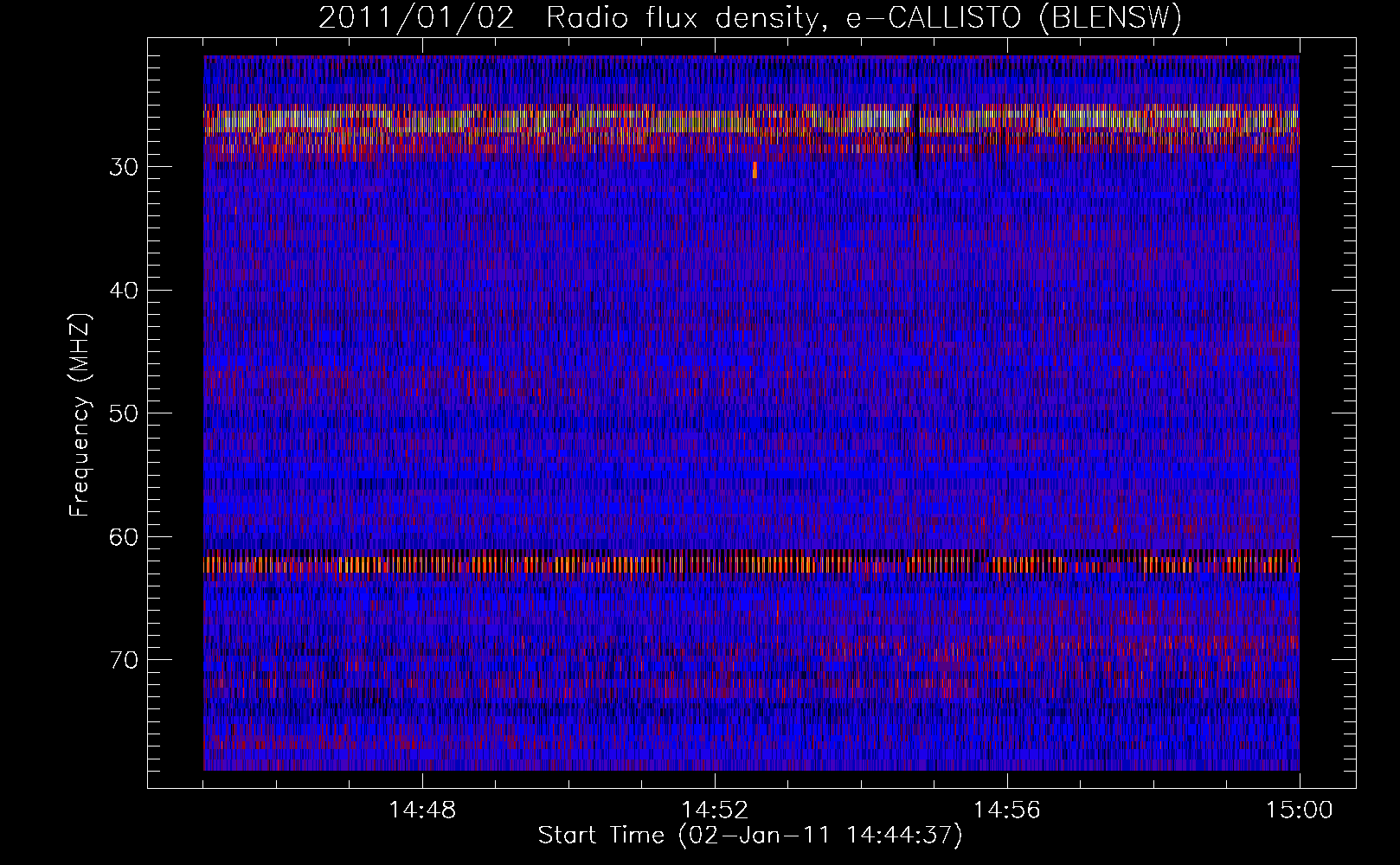Click the 15:00 time tick label
This screenshot has height=865, width=1400.
(x=1300, y=811)
